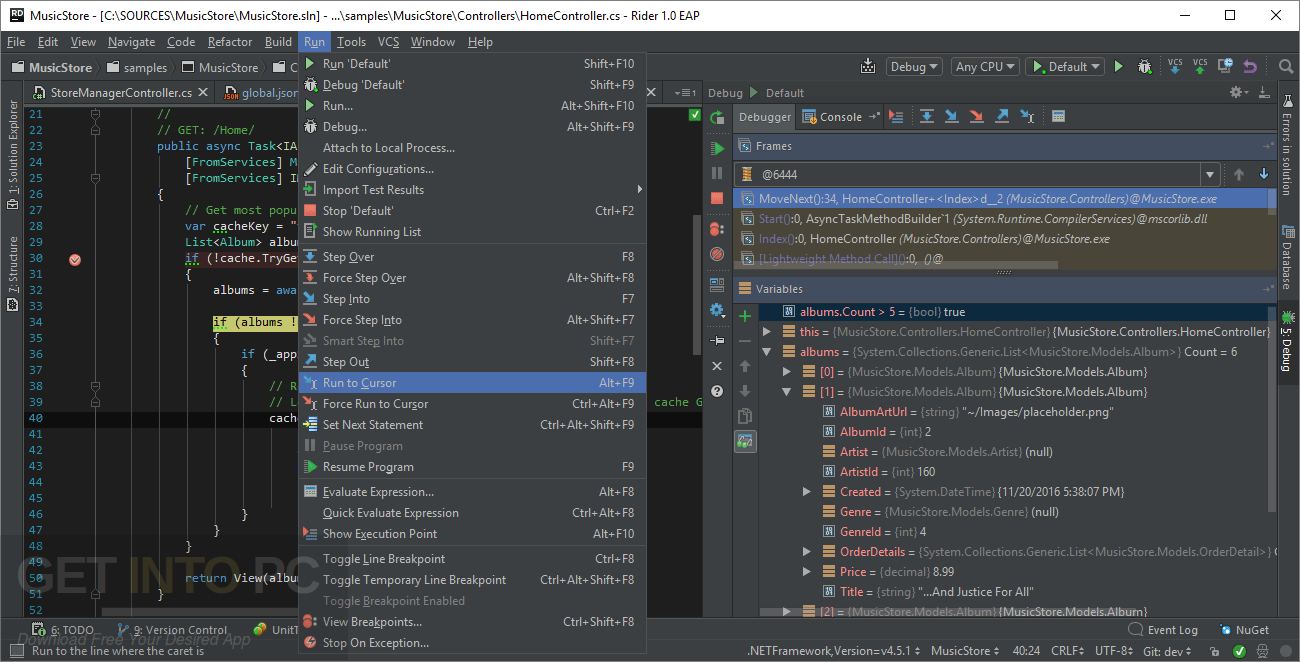Screen dimensions: 1300x662
Task: Expand the OrderDetails variable node
Action: pos(807,552)
